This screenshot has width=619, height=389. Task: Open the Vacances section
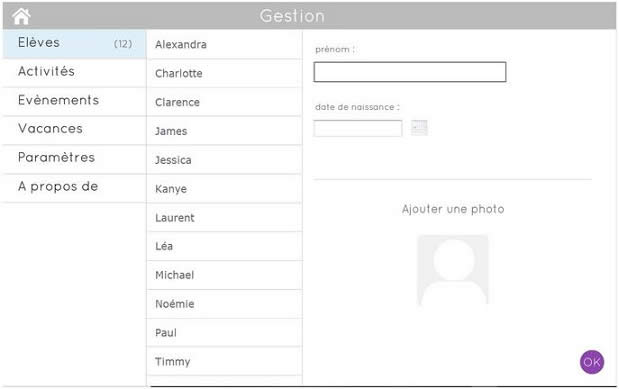pyautogui.click(x=75, y=130)
